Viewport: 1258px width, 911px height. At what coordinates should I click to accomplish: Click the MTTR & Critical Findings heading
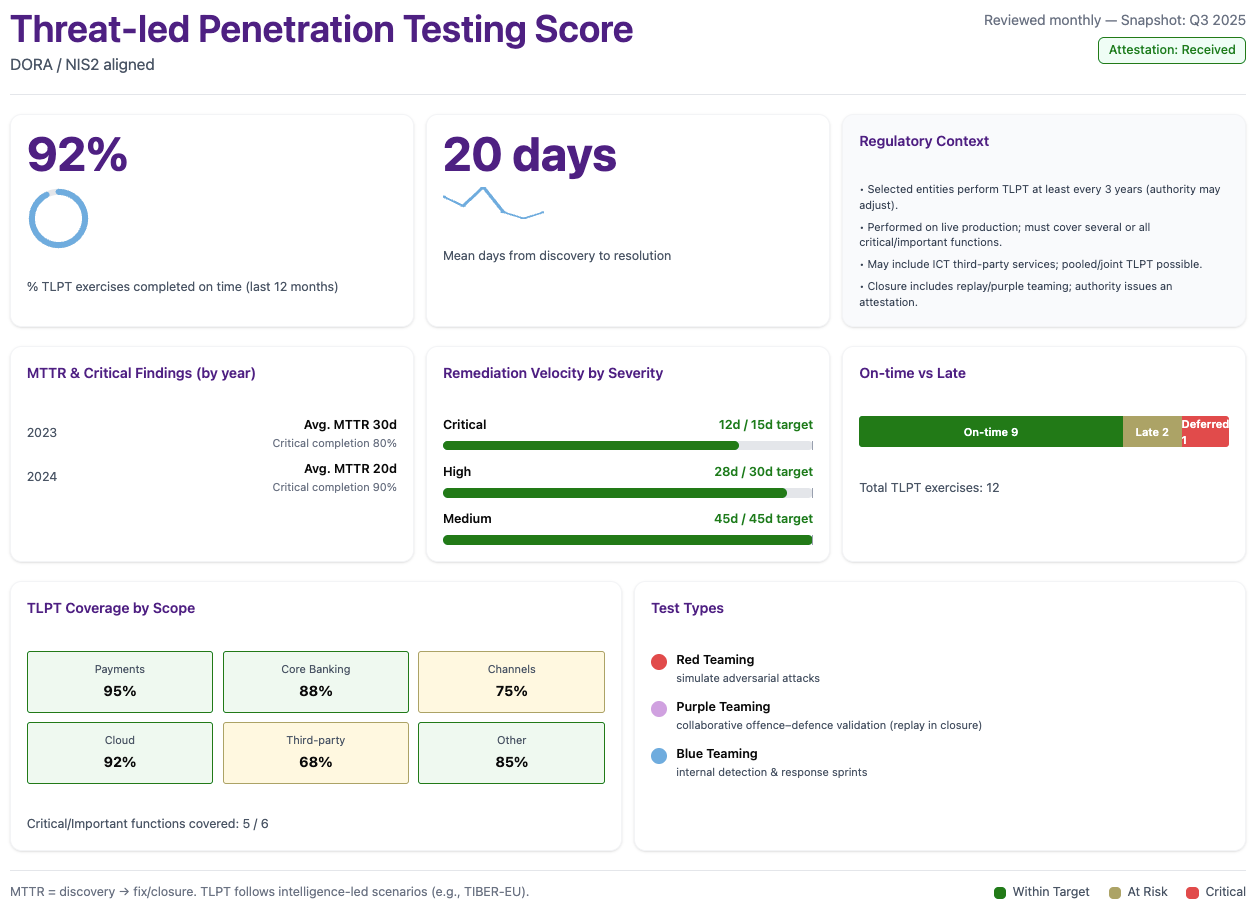coord(141,373)
